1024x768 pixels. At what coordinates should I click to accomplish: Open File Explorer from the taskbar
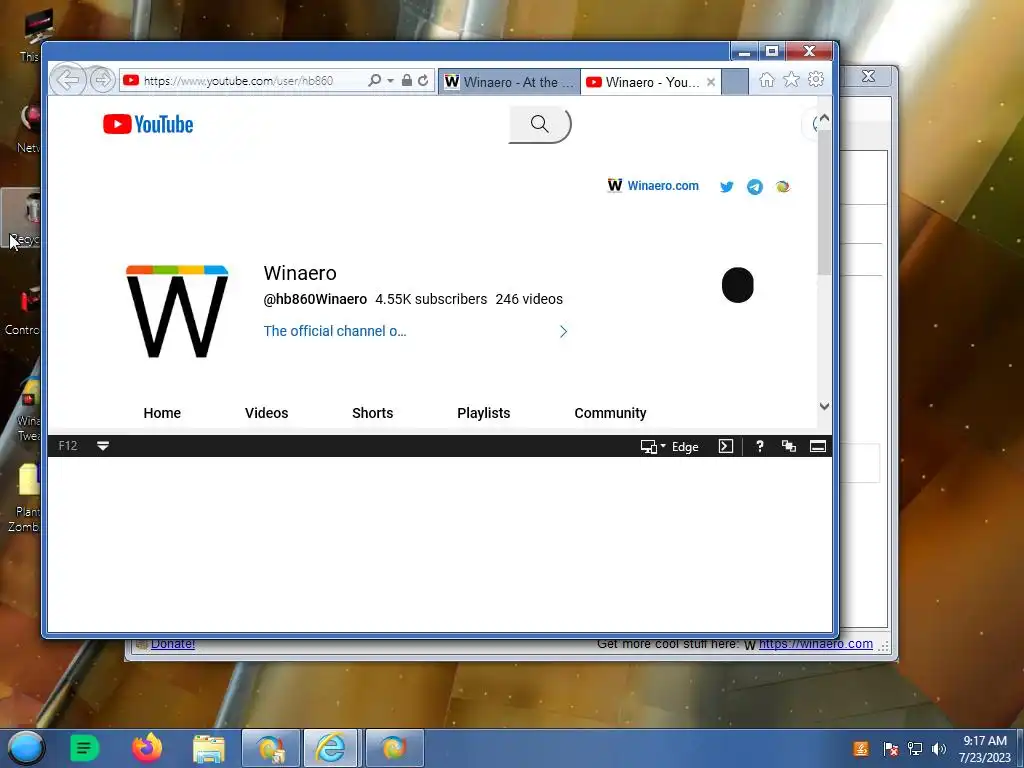pos(209,748)
